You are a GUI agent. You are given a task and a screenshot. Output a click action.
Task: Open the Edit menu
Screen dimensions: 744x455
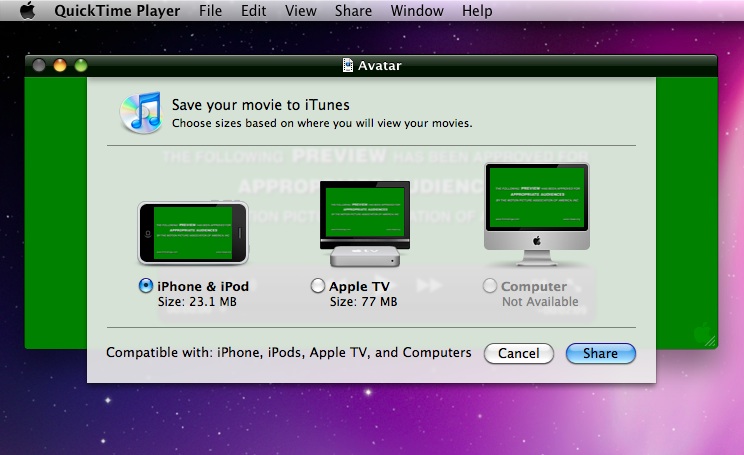(253, 10)
